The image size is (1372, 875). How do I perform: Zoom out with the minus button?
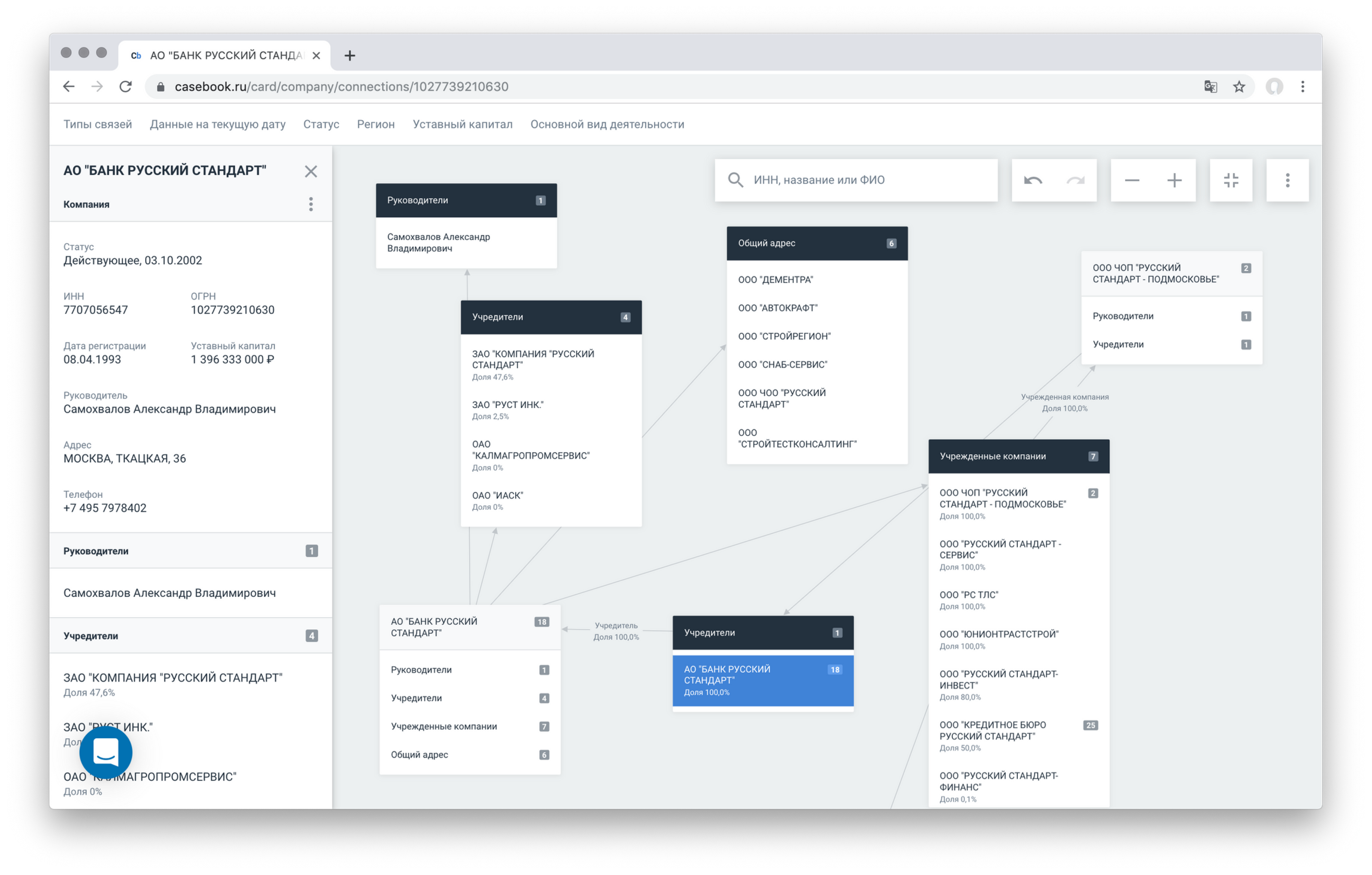1131,181
